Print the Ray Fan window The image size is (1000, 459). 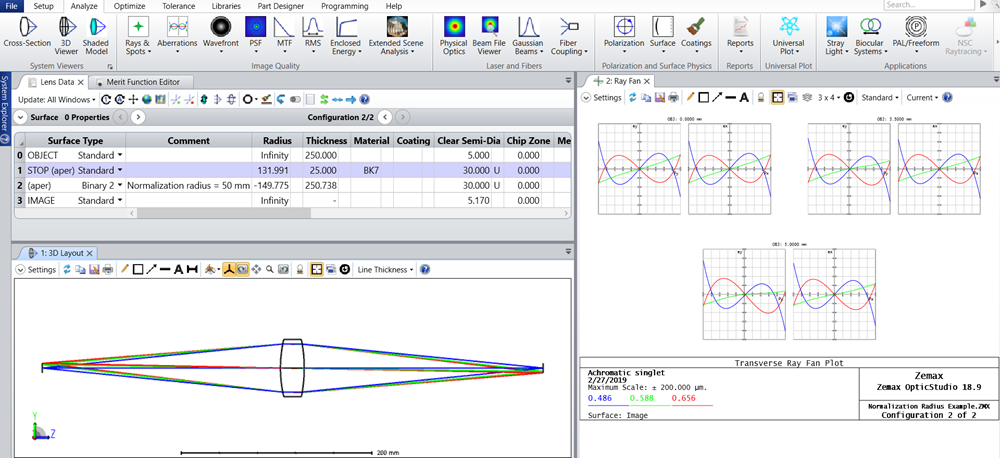click(x=673, y=98)
